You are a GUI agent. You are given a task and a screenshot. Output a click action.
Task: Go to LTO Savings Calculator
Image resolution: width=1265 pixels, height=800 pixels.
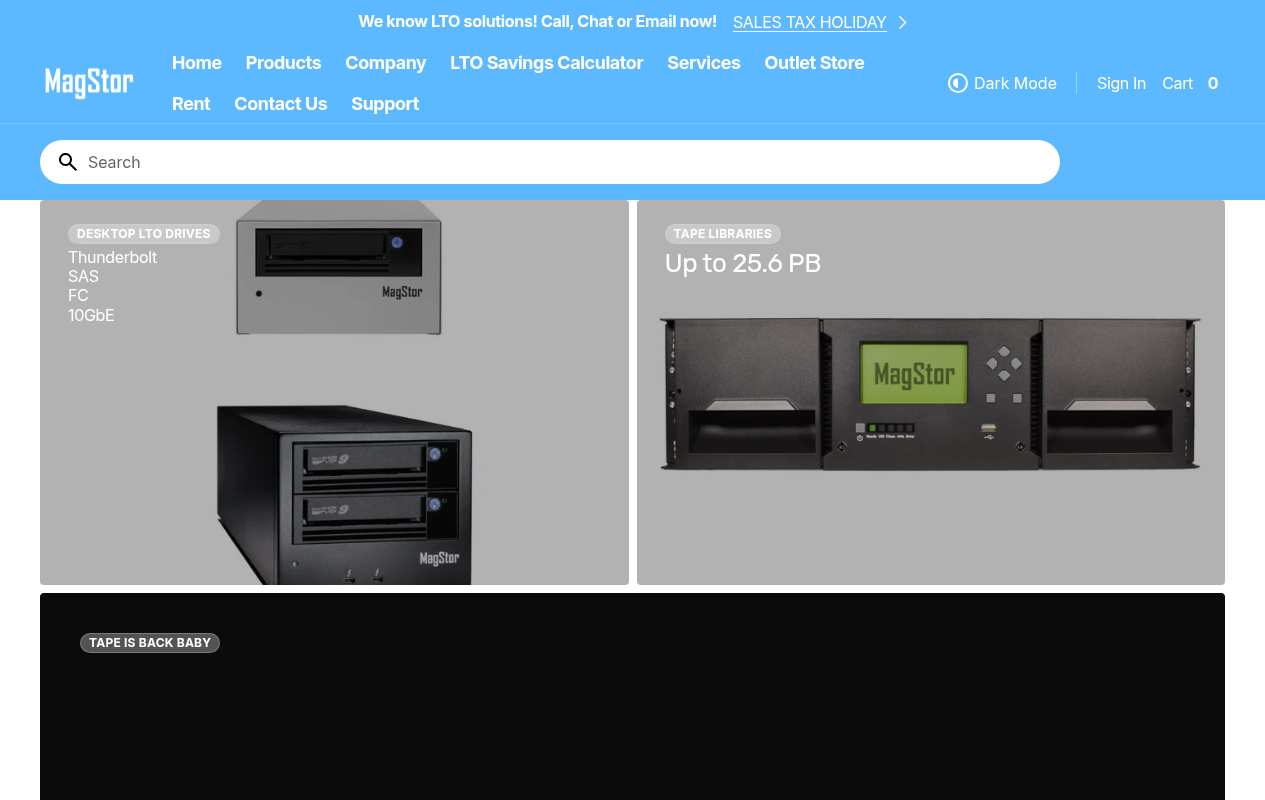pos(546,63)
